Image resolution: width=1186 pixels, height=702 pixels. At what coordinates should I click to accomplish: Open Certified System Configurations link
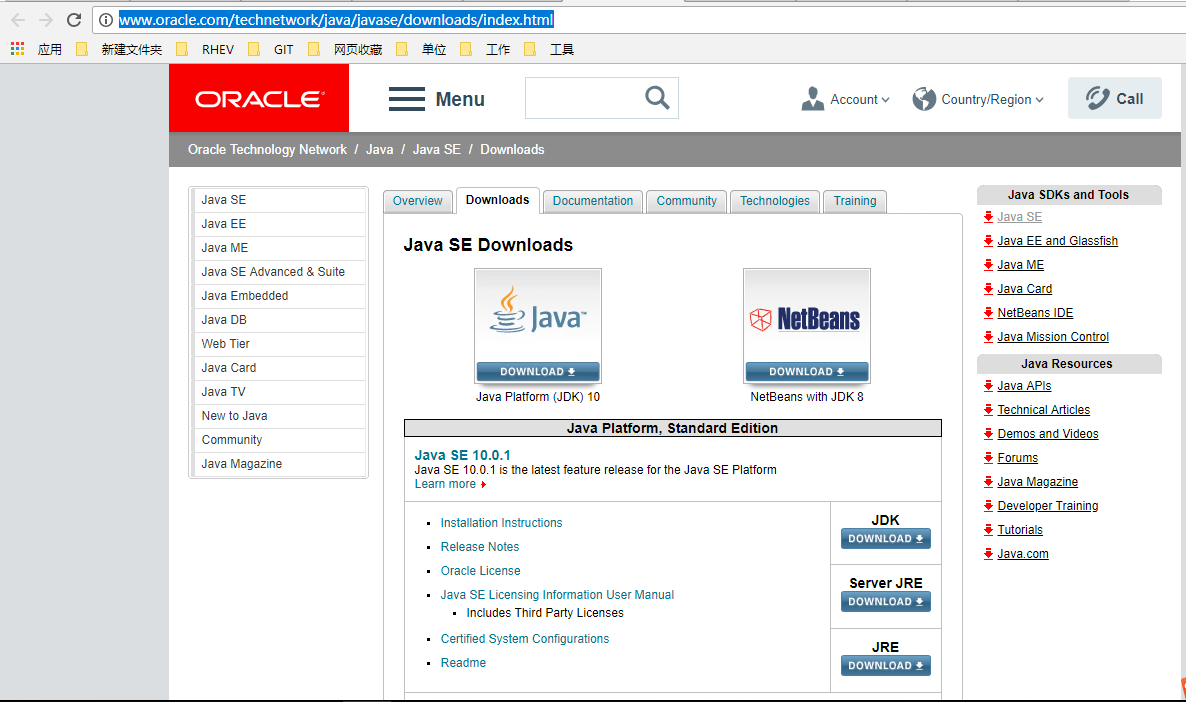pos(525,639)
